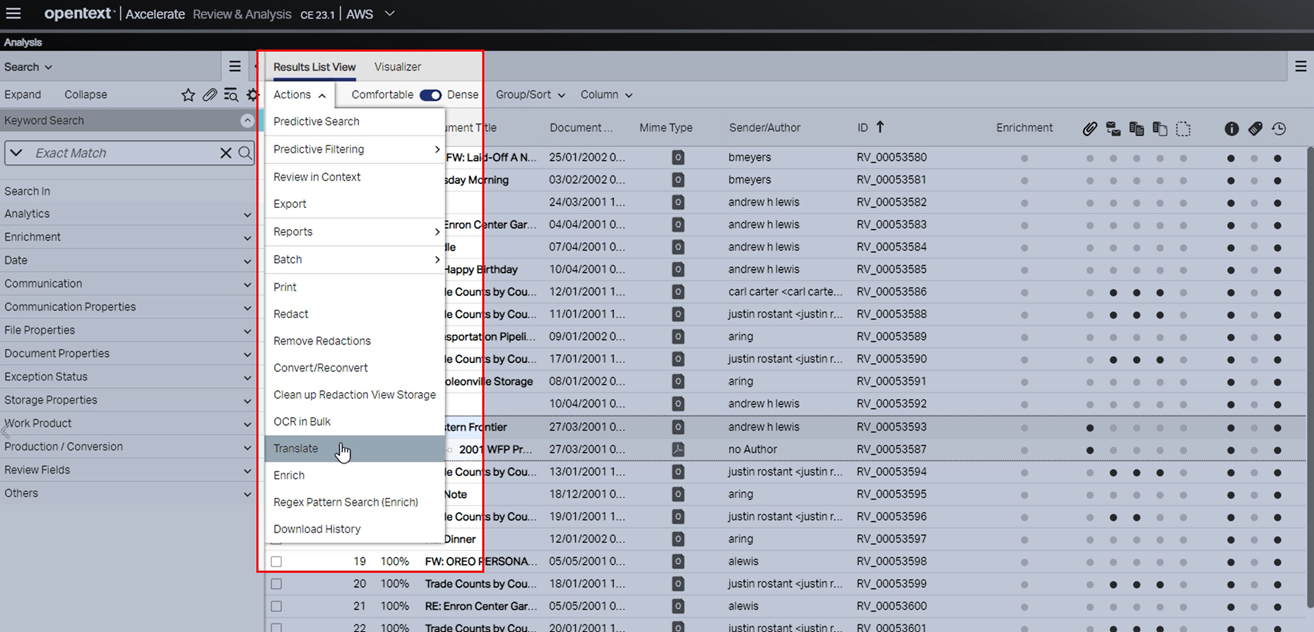
Task: Choose Export from the Actions menu
Action: [355, 204]
